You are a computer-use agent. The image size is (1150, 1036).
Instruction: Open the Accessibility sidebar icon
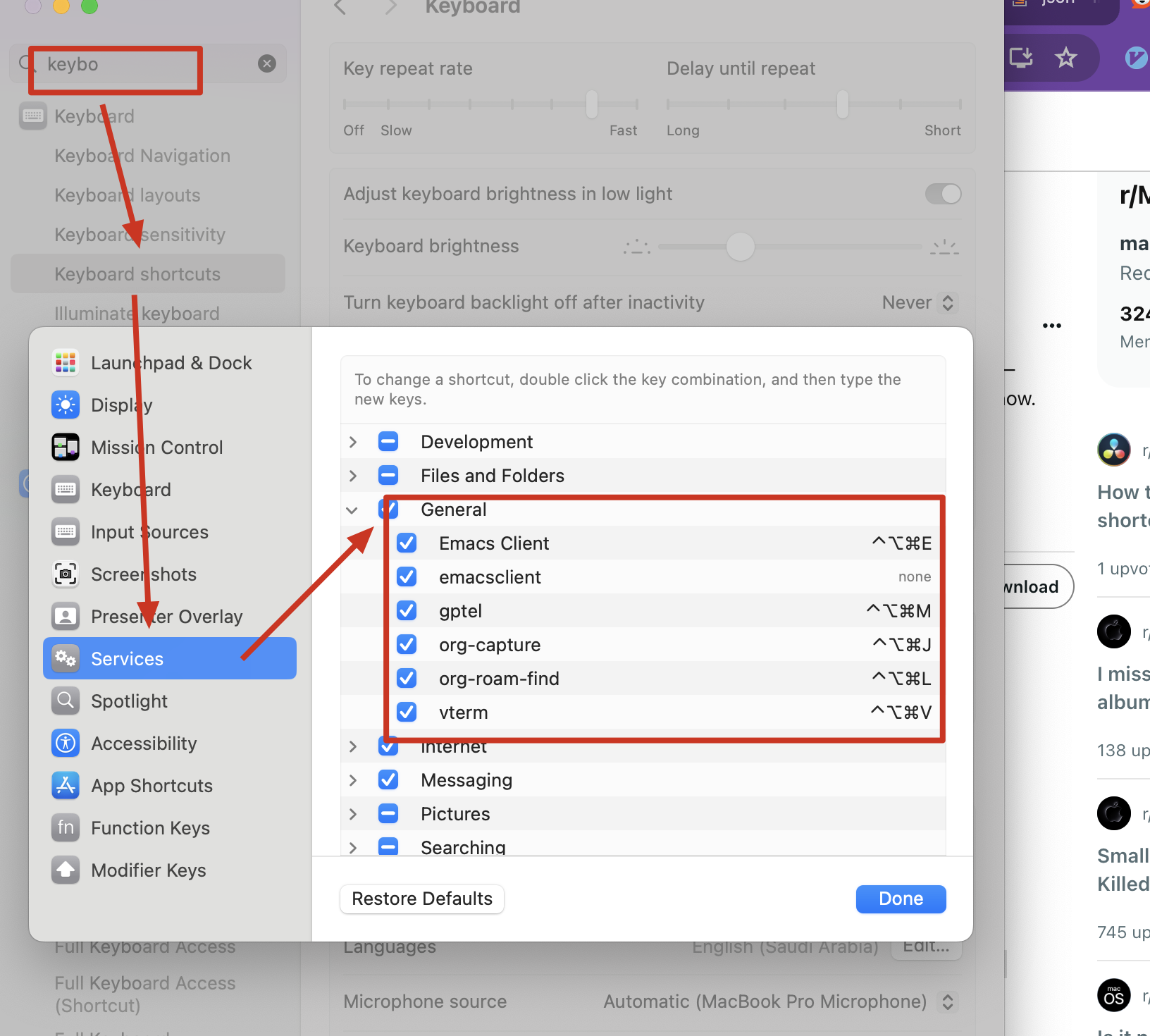(x=66, y=743)
